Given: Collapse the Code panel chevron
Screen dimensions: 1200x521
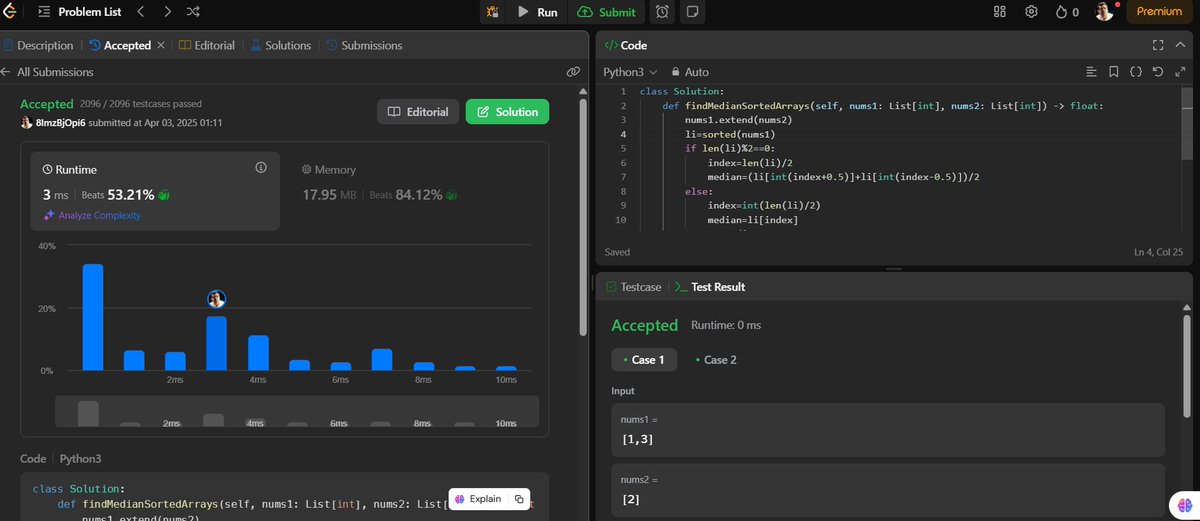Looking at the screenshot, I should (x=1179, y=45).
